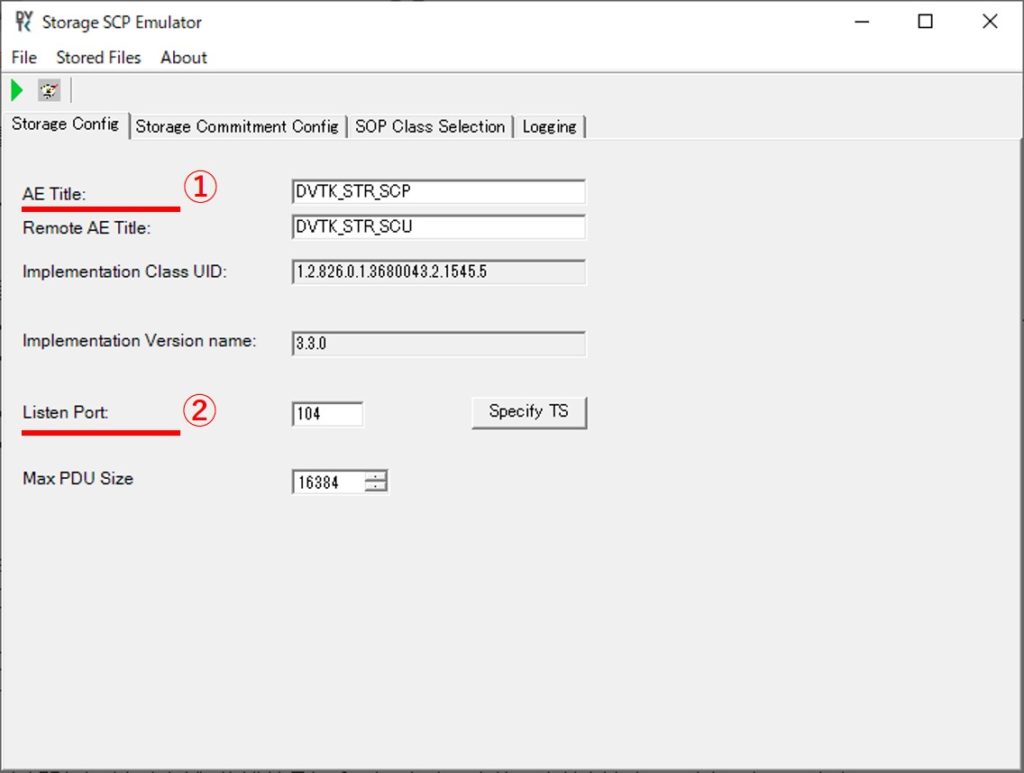Click the Remote AE Title text box

point(438,227)
